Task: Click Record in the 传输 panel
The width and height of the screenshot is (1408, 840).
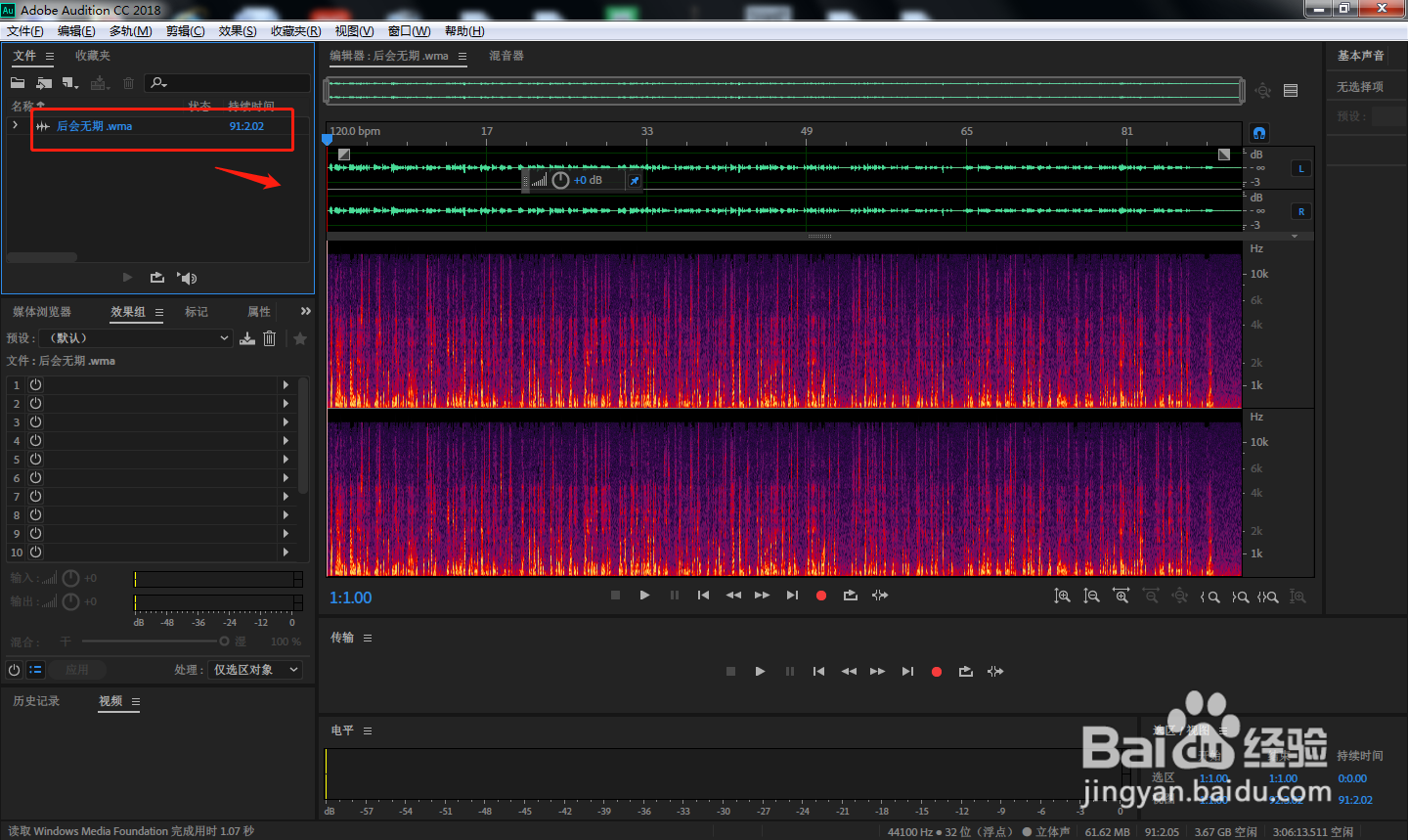Action: 937,672
